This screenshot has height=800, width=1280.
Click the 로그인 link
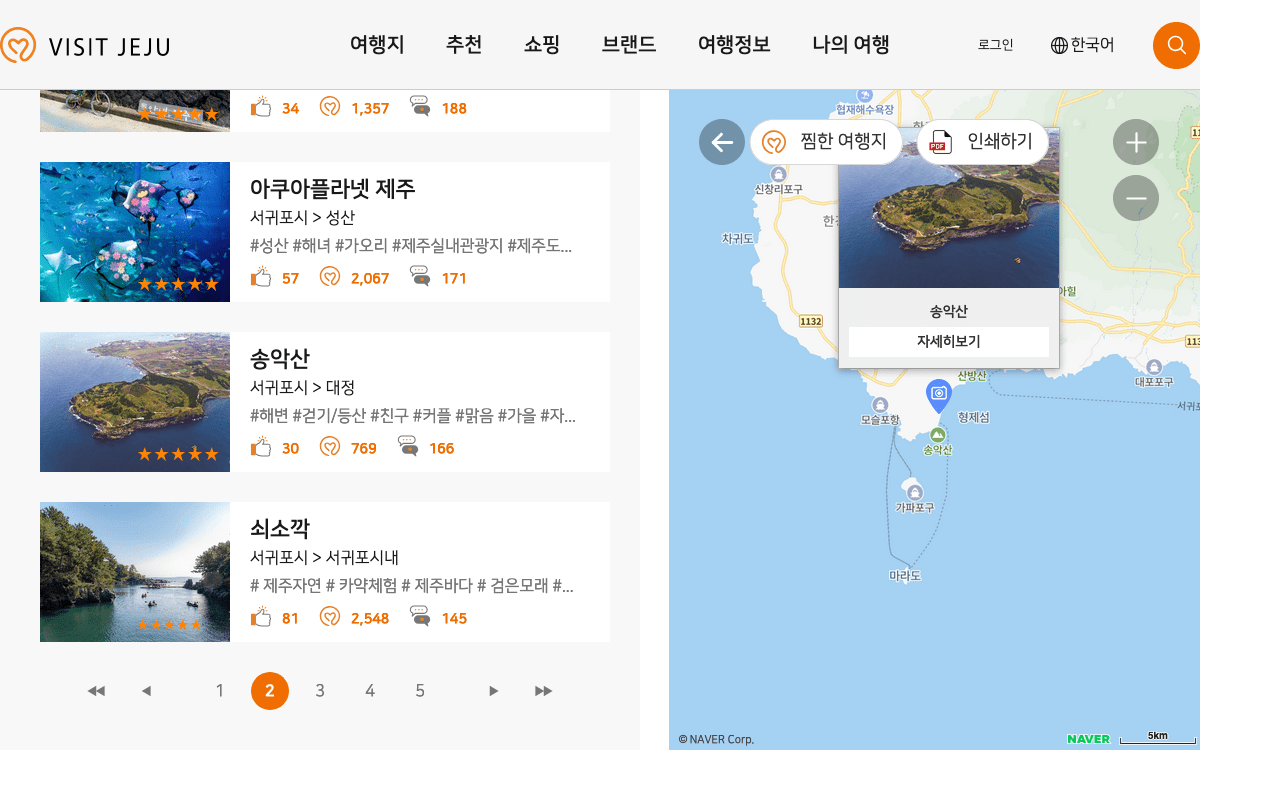(996, 45)
